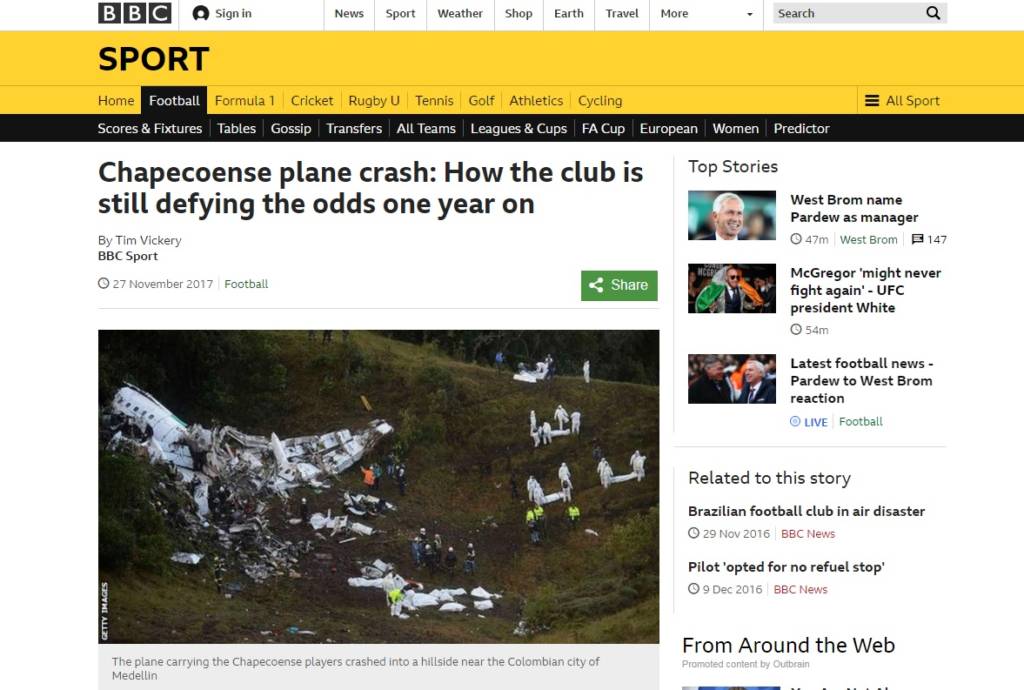Click the McGregor story thumbnail

pyautogui.click(x=732, y=289)
